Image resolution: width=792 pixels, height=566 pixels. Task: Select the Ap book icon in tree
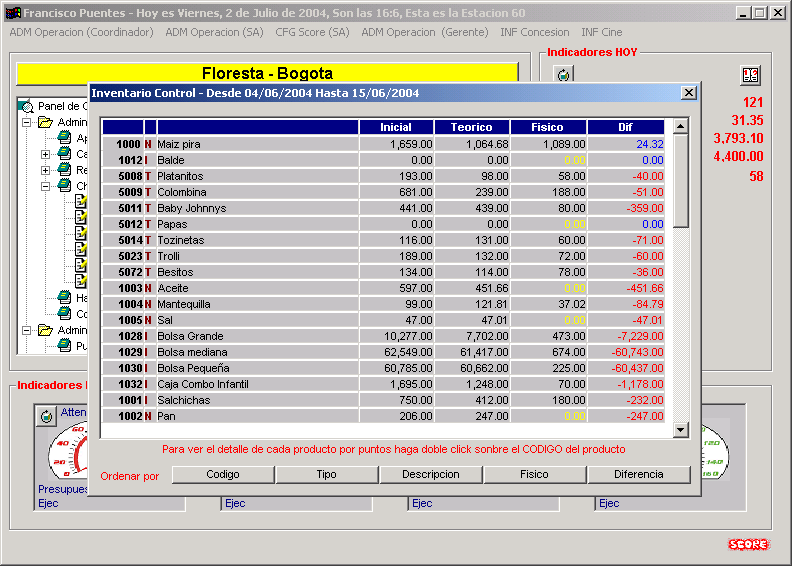64,137
